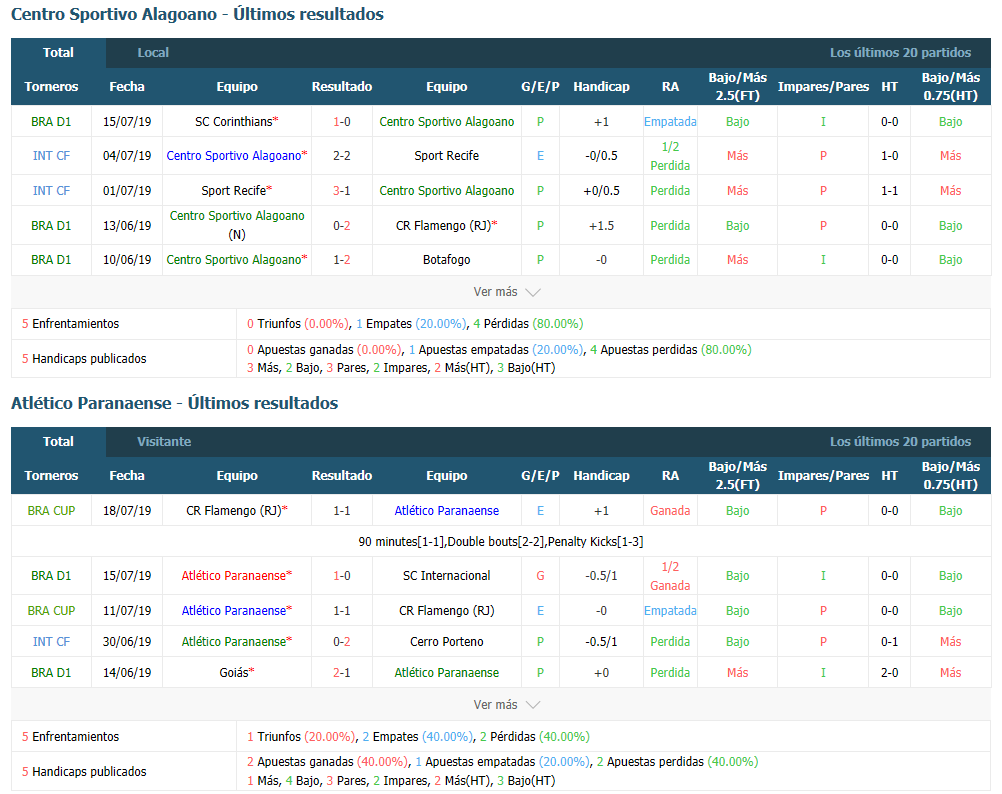Viewport: 1002px width, 794px height.
Task: Select Total tab under Atlético Paranaense
Action: [58, 442]
